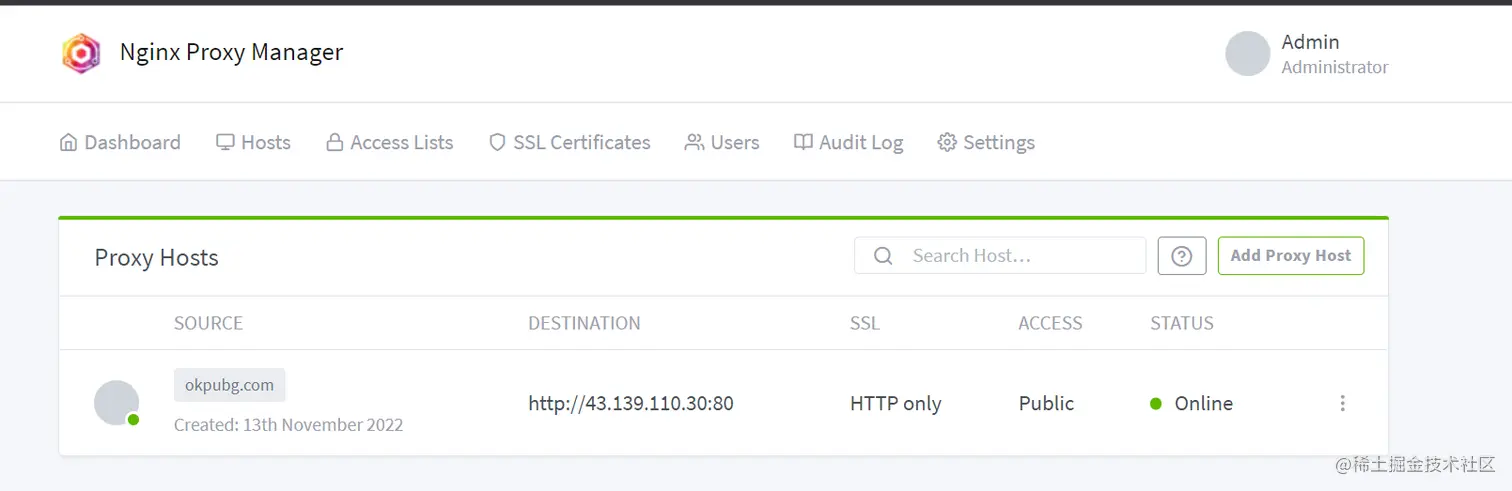1512x491 pixels.
Task: Click the Admin username label
Action: point(1310,42)
